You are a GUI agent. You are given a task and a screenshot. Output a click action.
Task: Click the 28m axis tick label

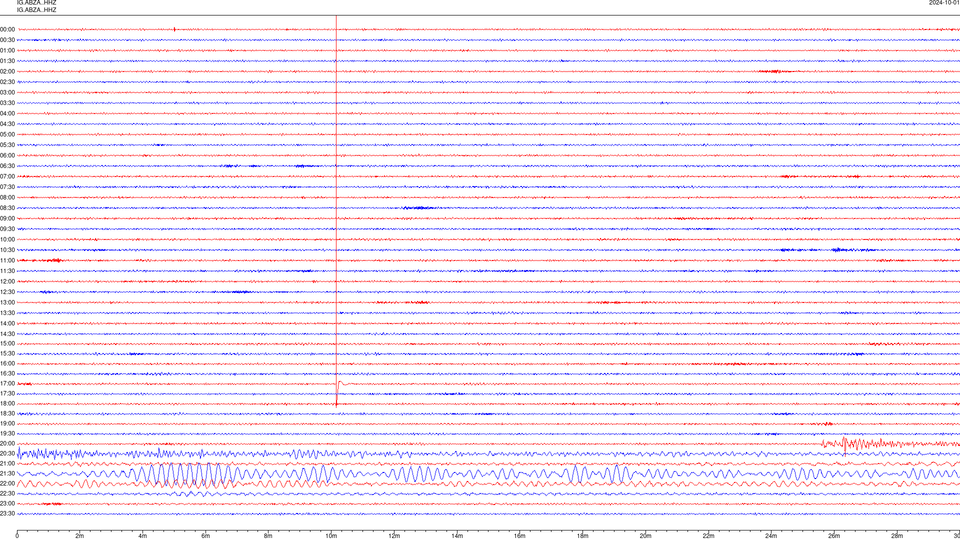pyautogui.click(x=897, y=536)
